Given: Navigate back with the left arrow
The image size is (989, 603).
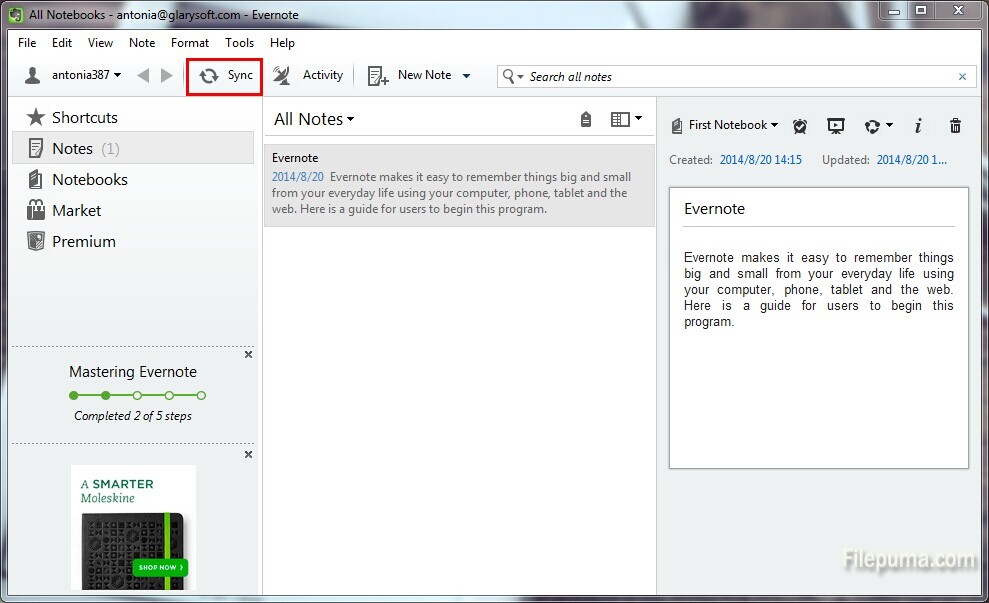Looking at the screenshot, I should [143, 76].
